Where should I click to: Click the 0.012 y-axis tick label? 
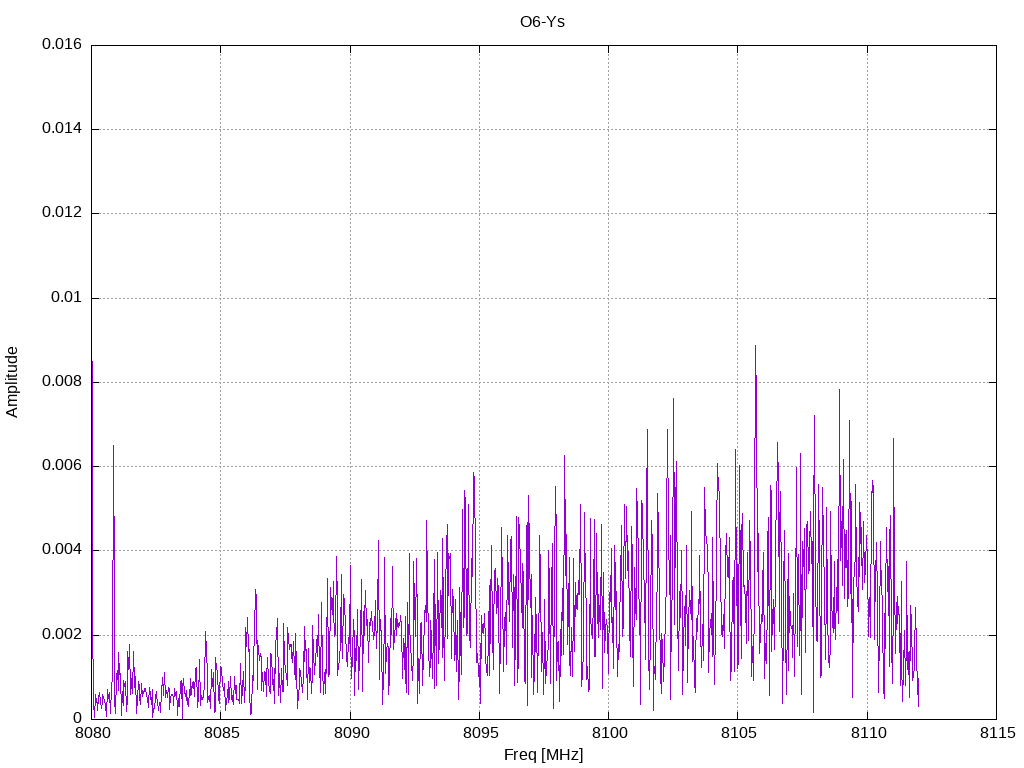click(61, 213)
